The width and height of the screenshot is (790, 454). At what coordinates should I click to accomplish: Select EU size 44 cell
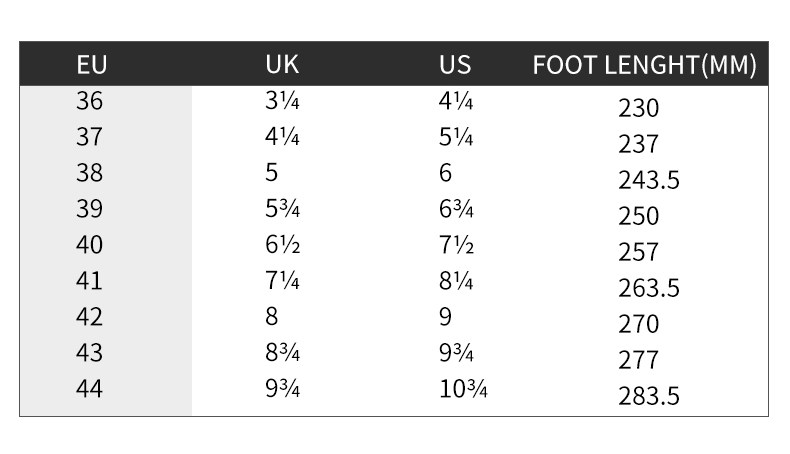click(90, 389)
